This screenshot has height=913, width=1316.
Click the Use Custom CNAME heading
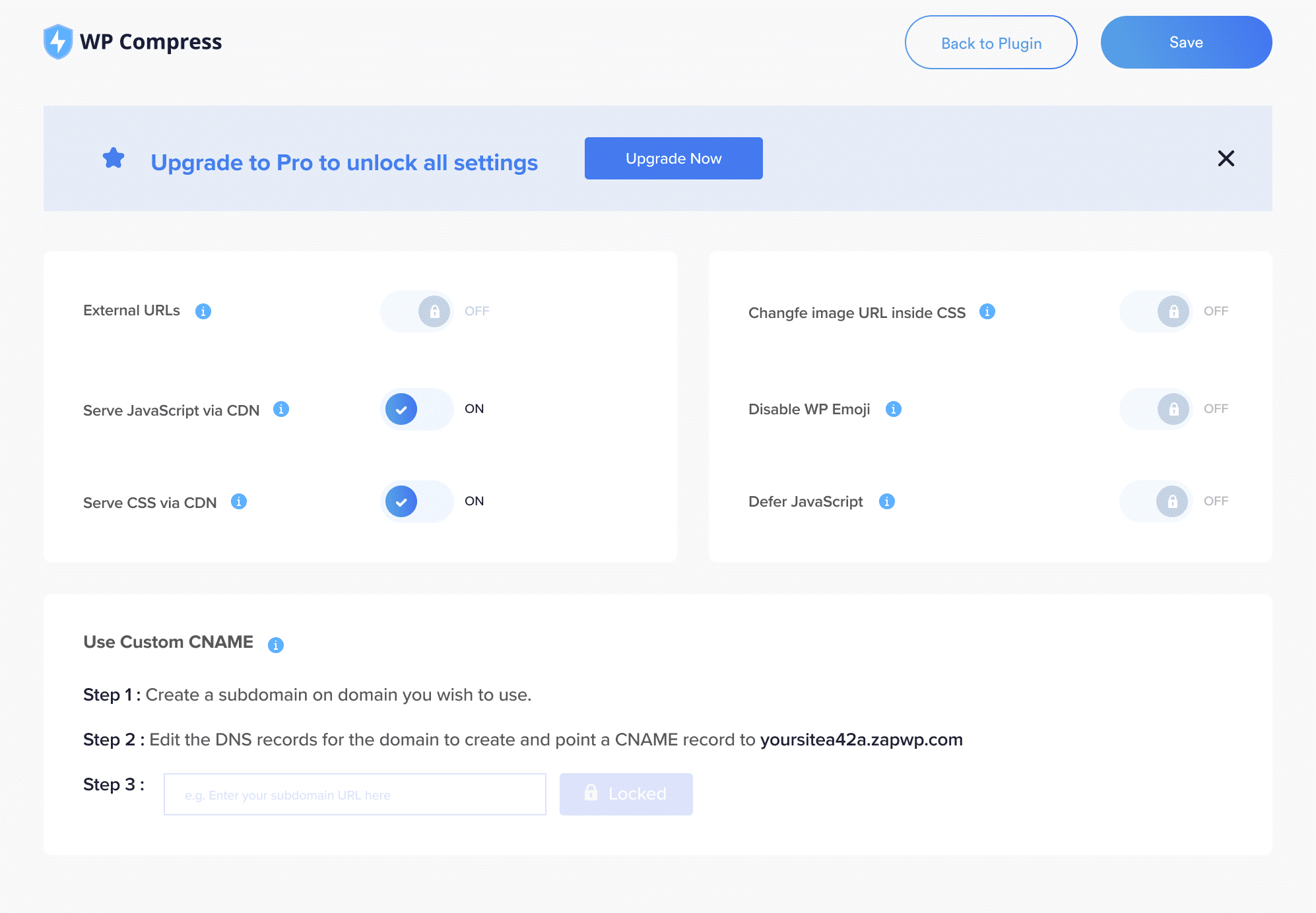[x=168, y=642]
